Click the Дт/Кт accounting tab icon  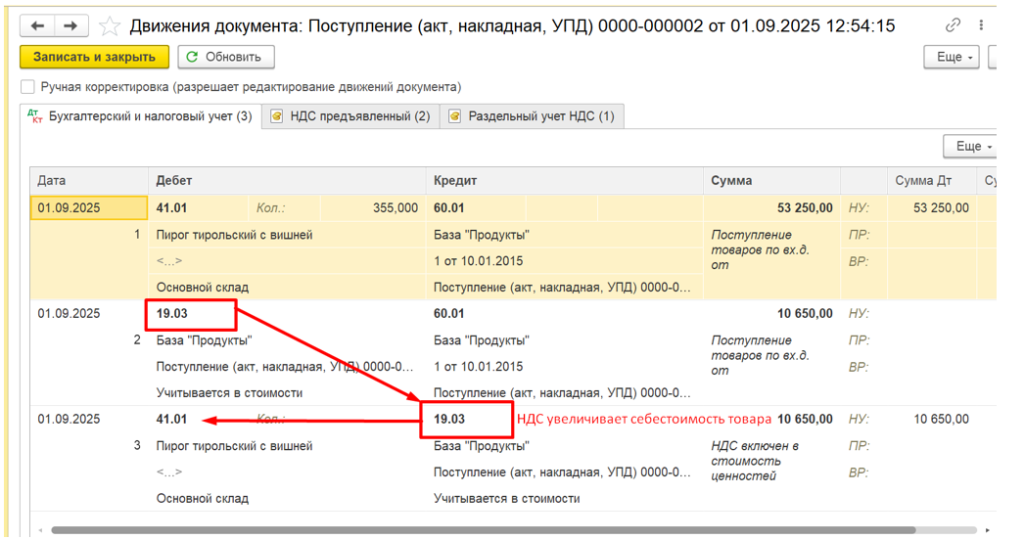pyautogui.click(x=36, y=117)
